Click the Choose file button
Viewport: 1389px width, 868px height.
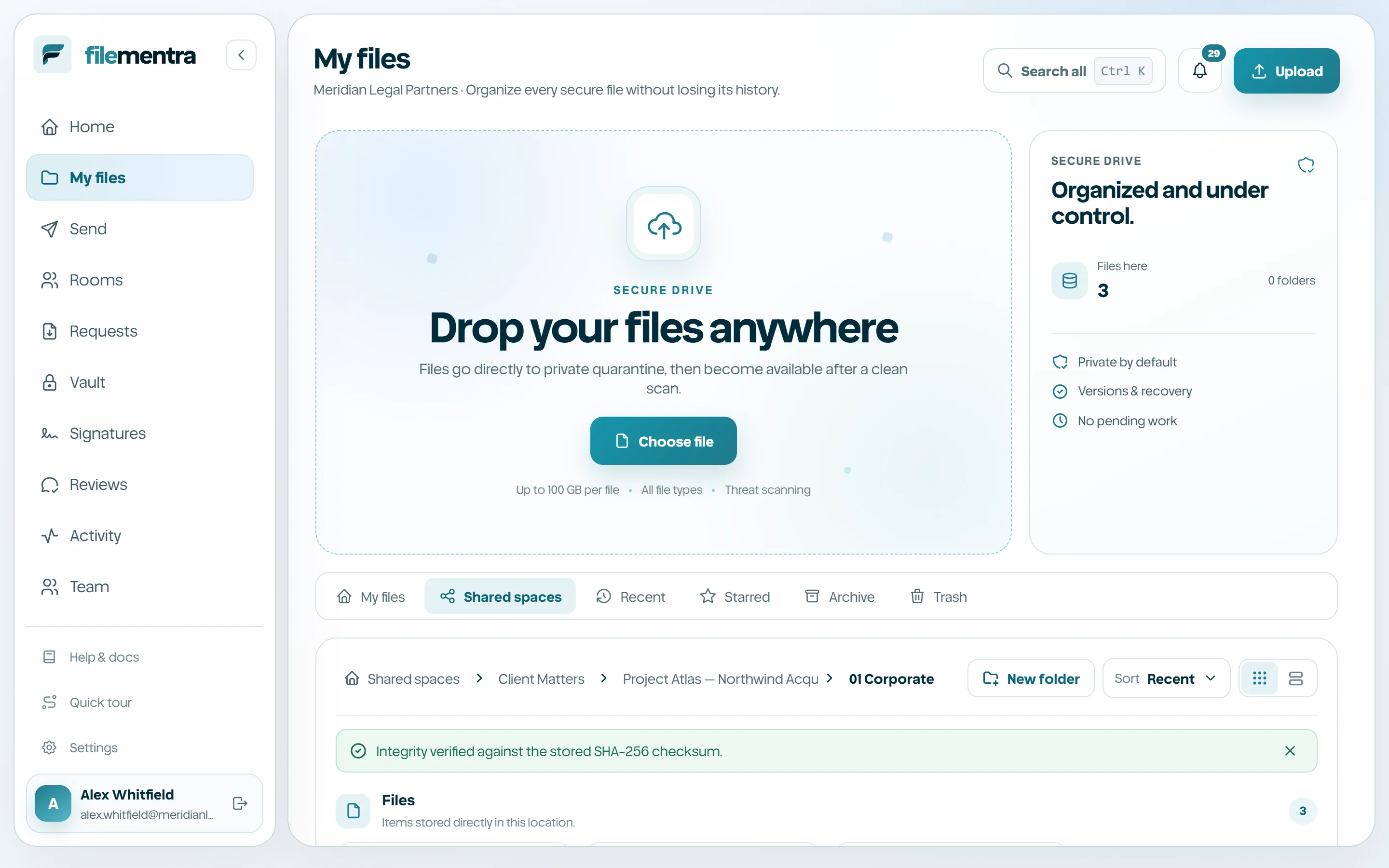(x=664, y=441)
